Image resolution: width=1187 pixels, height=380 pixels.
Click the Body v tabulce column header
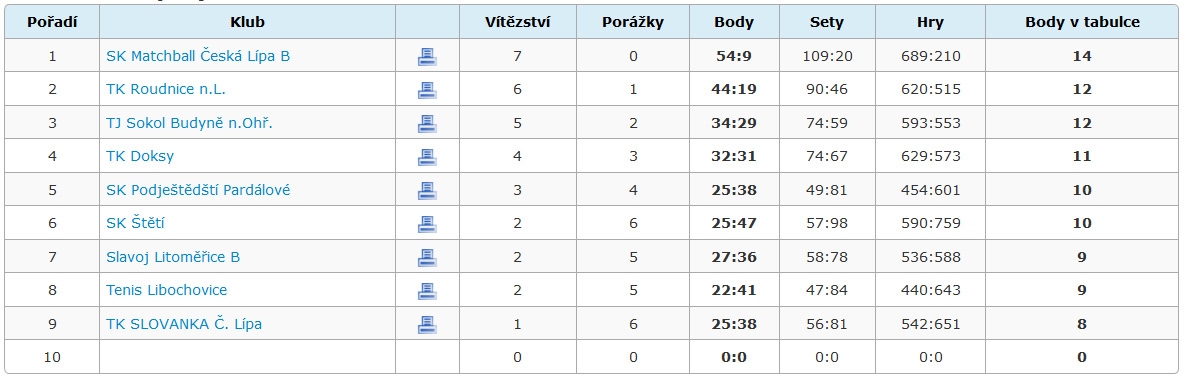click(1083, 22)
